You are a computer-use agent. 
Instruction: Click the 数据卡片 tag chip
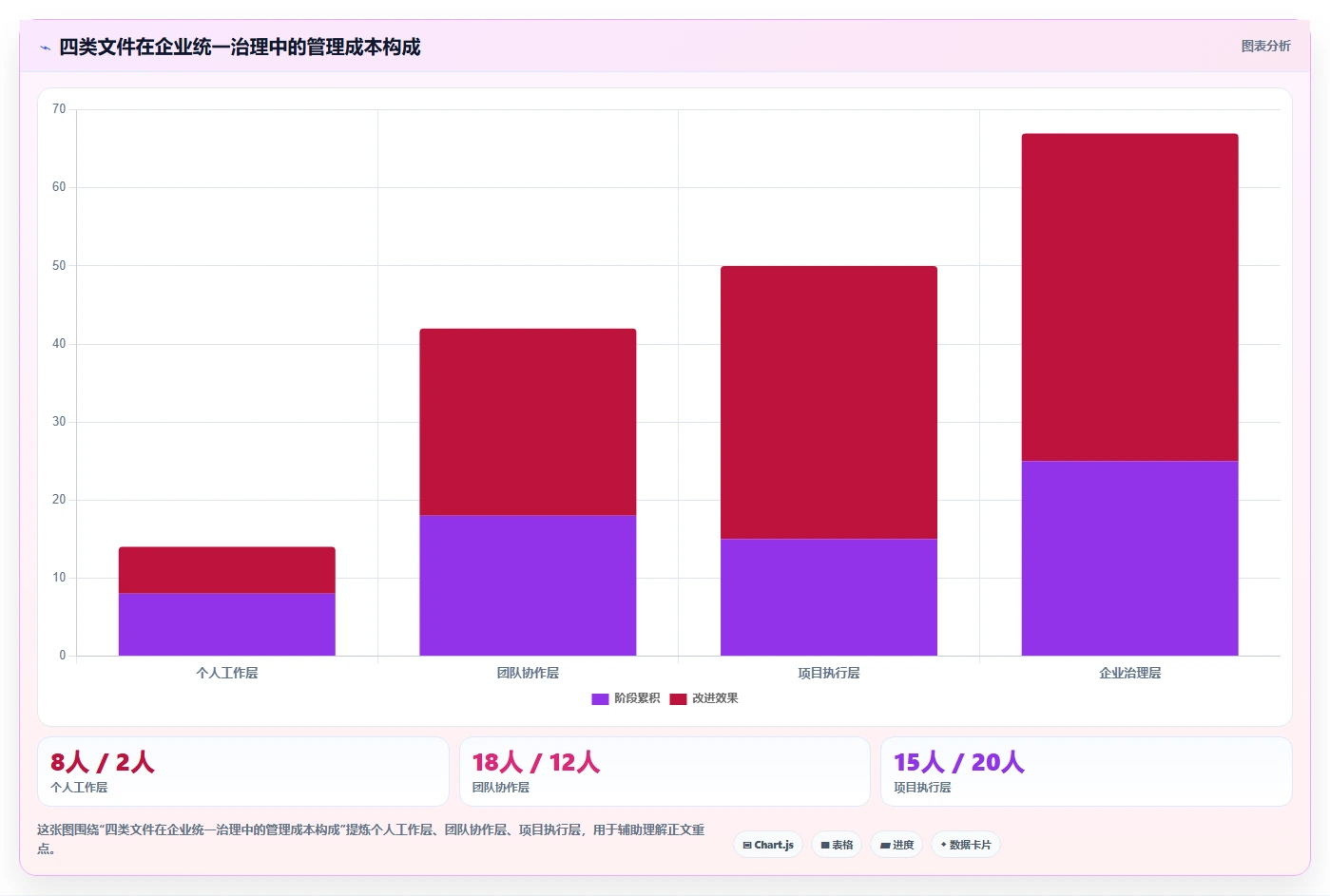965,845
